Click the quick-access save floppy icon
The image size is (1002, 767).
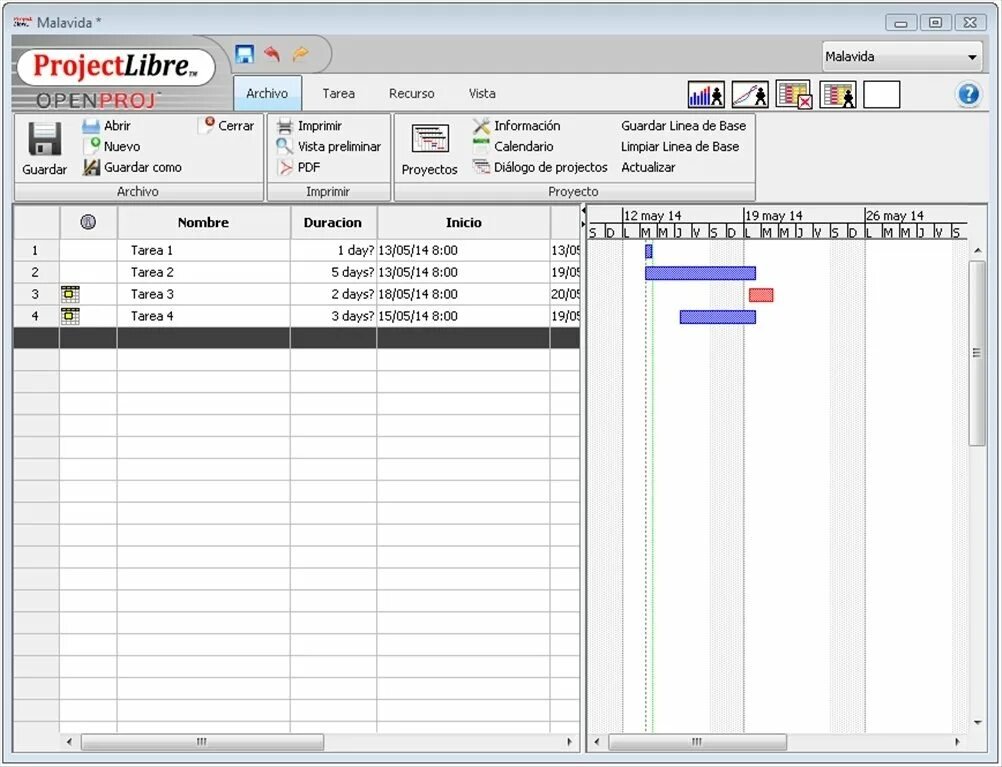tap(245, 55)
